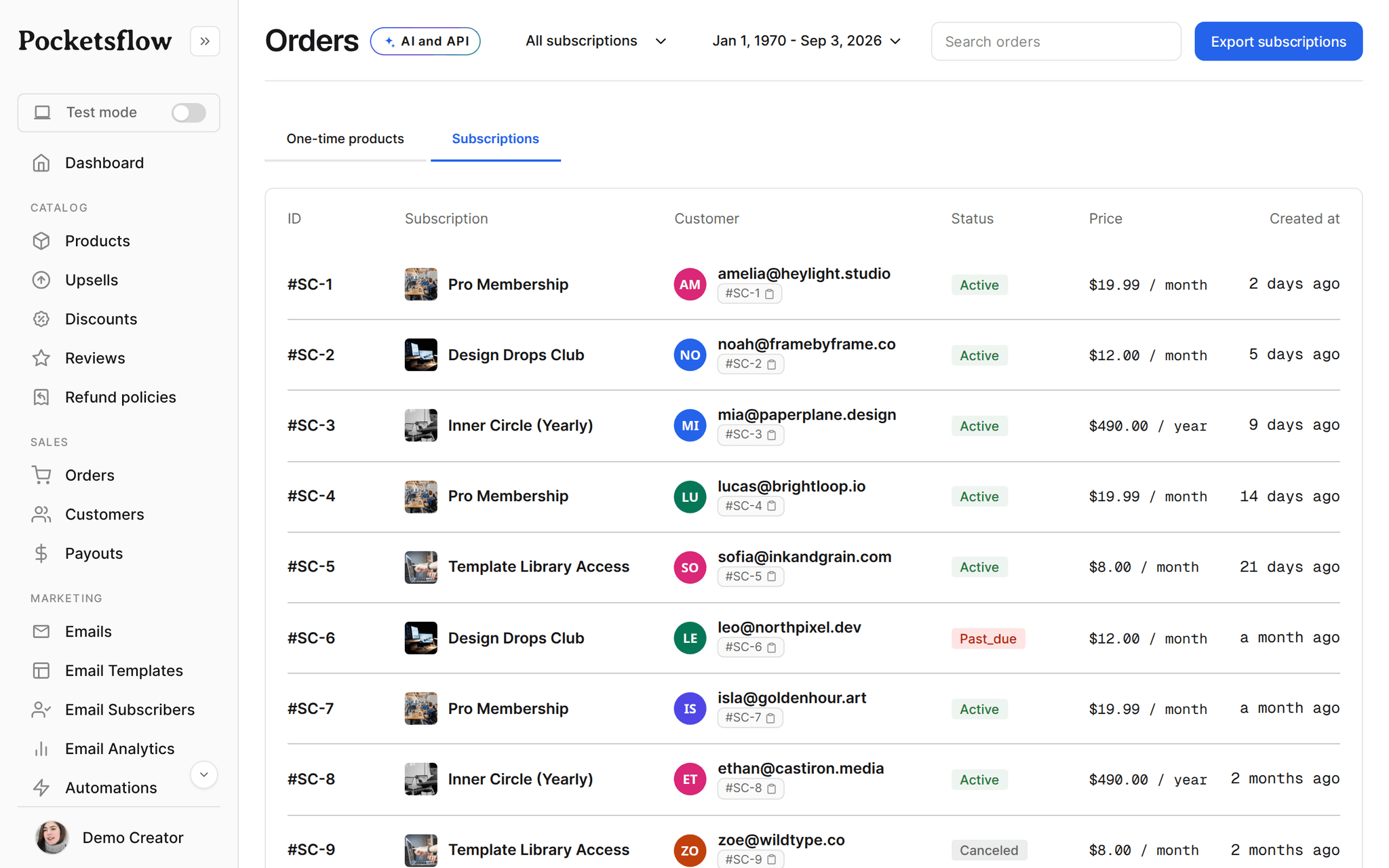This screenshot has width=1389, height=868.
Task: Copy customer ID #SC-5 via clipboard icon
Action: [771, 576]
